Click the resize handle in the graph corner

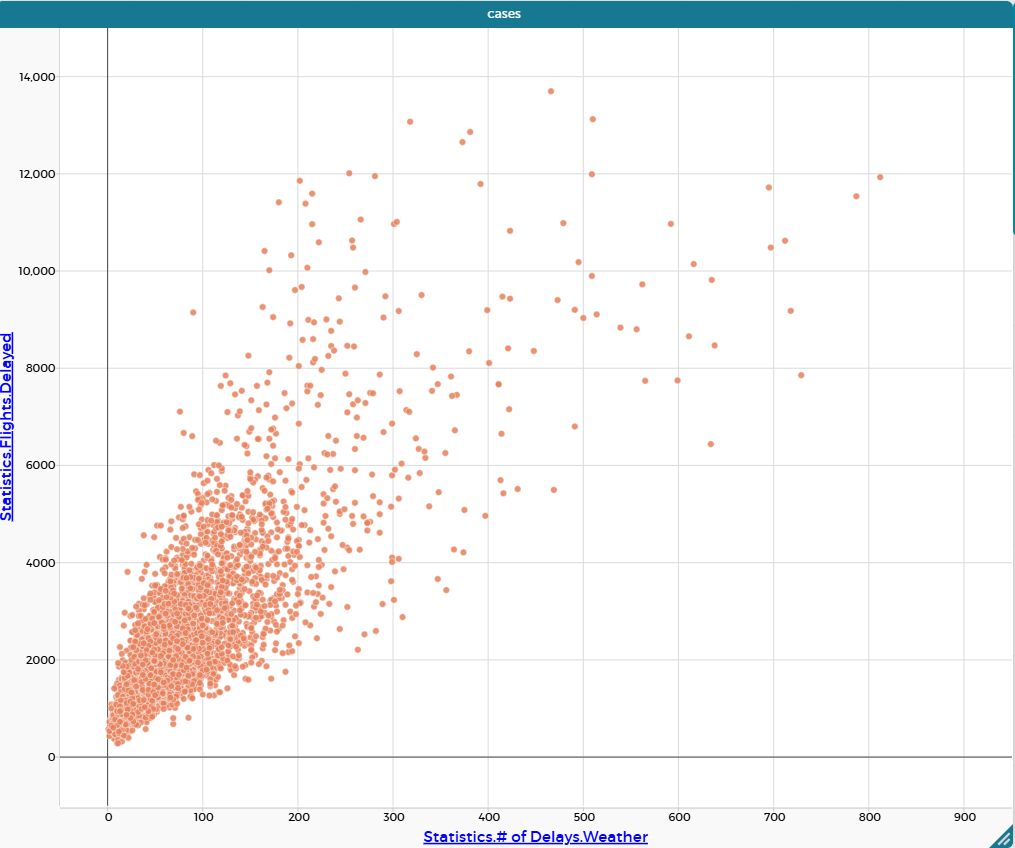pos(1003,837)
